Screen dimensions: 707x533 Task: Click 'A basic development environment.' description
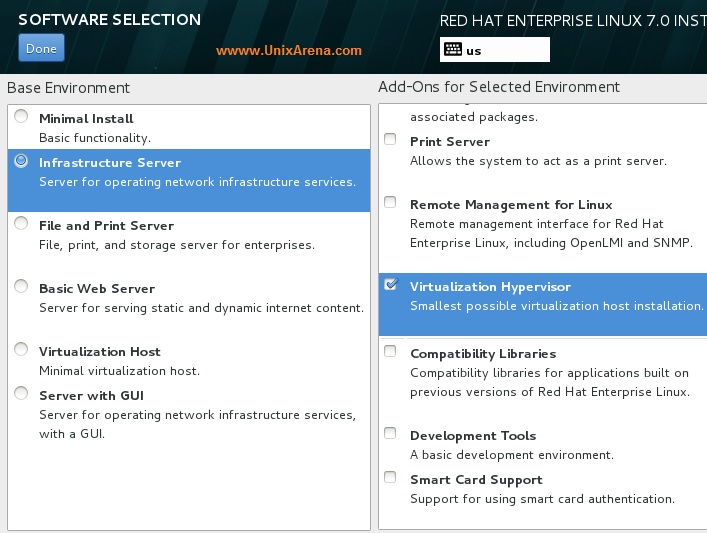click(x=512, y=455)
